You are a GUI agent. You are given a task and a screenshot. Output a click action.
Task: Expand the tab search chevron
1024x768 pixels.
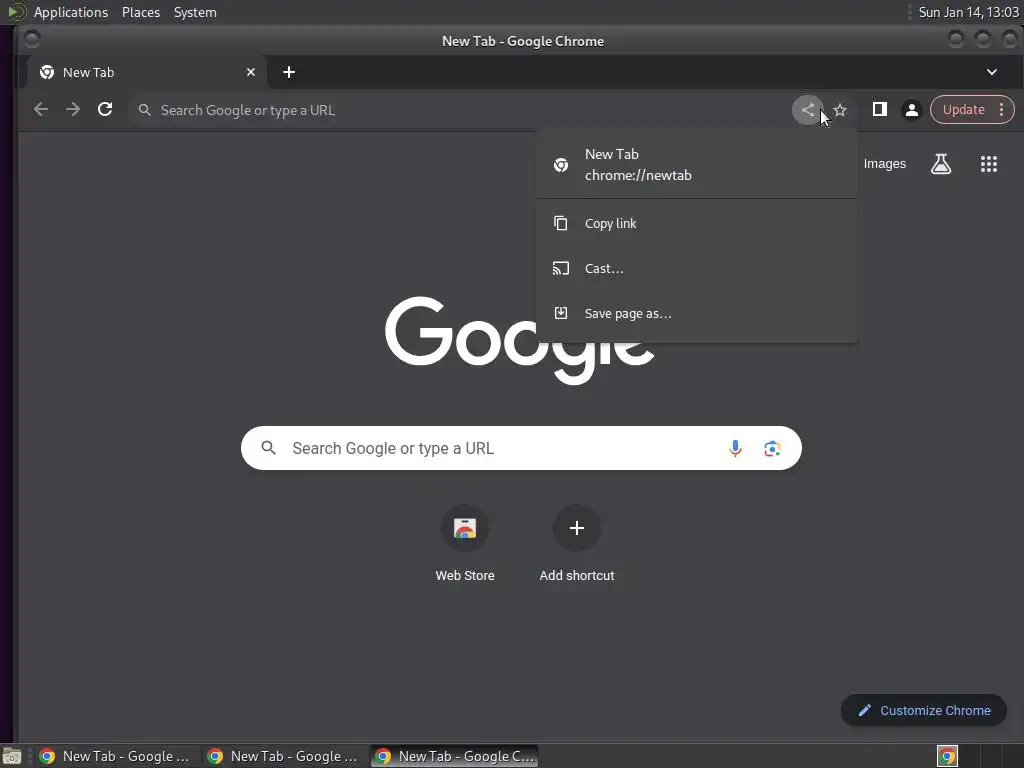(991, 72)
